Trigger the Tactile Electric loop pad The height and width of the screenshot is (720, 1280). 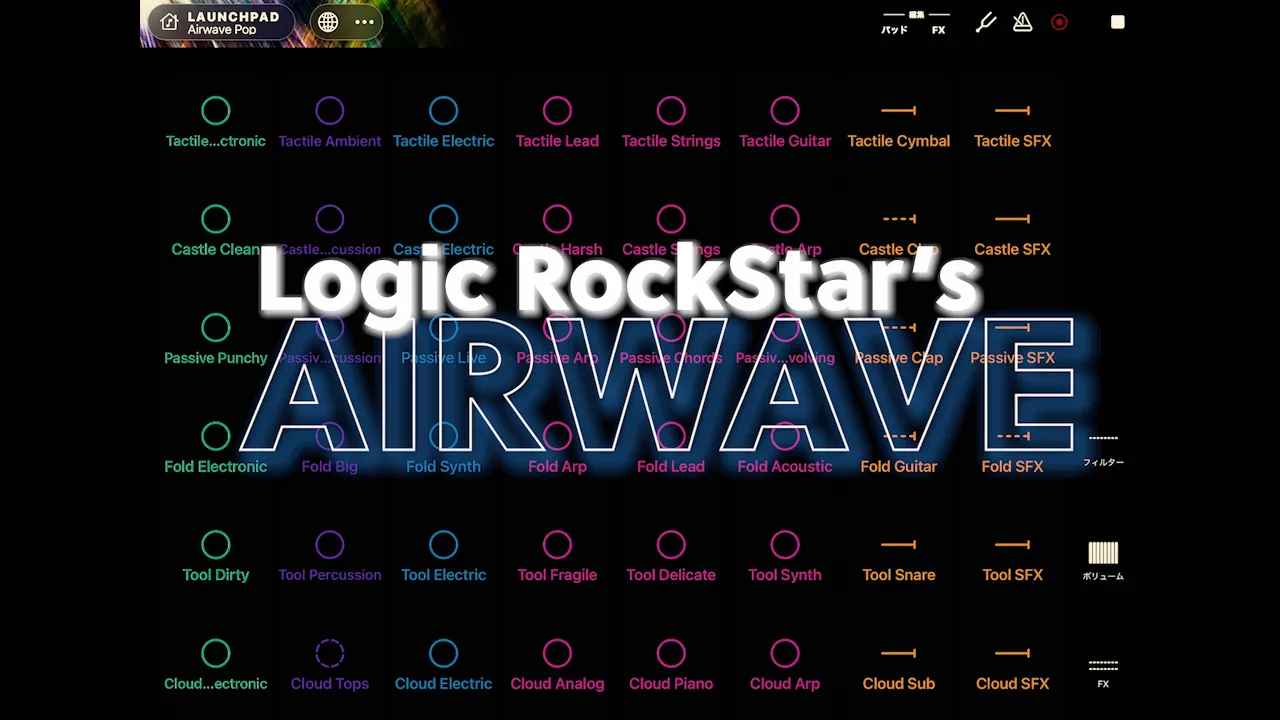click(x=444, y=123)
